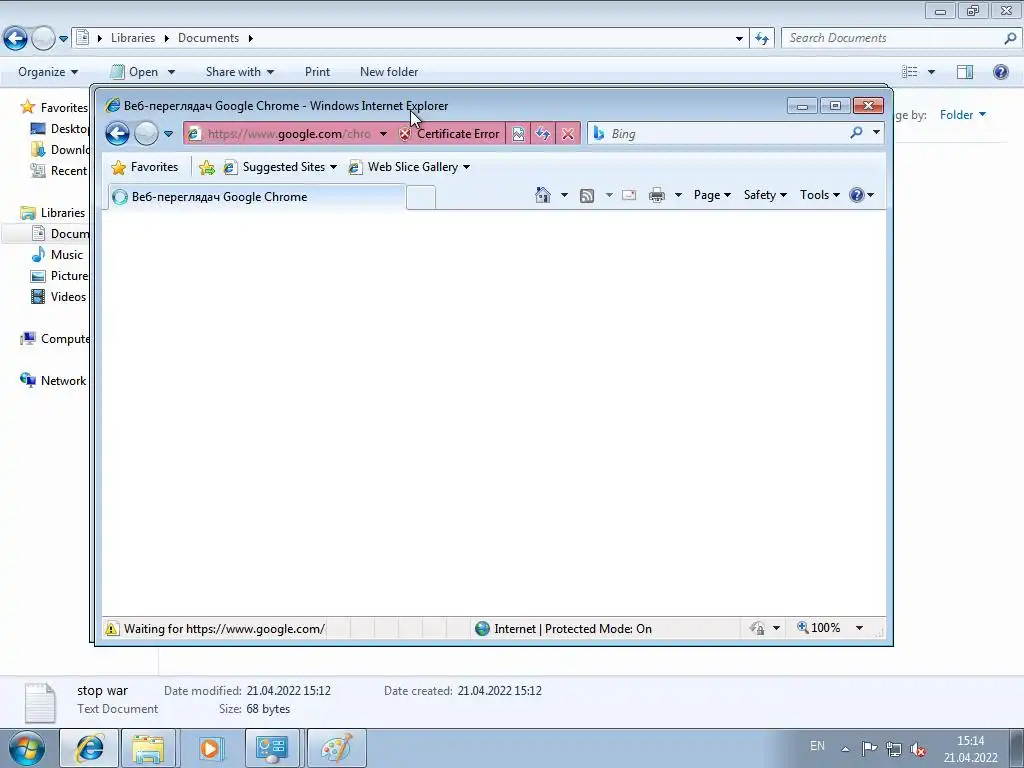Viewport: 1024px width, 768px height.
Task: Click Internet Protected Mode status zone
Action: click(564, 629)
